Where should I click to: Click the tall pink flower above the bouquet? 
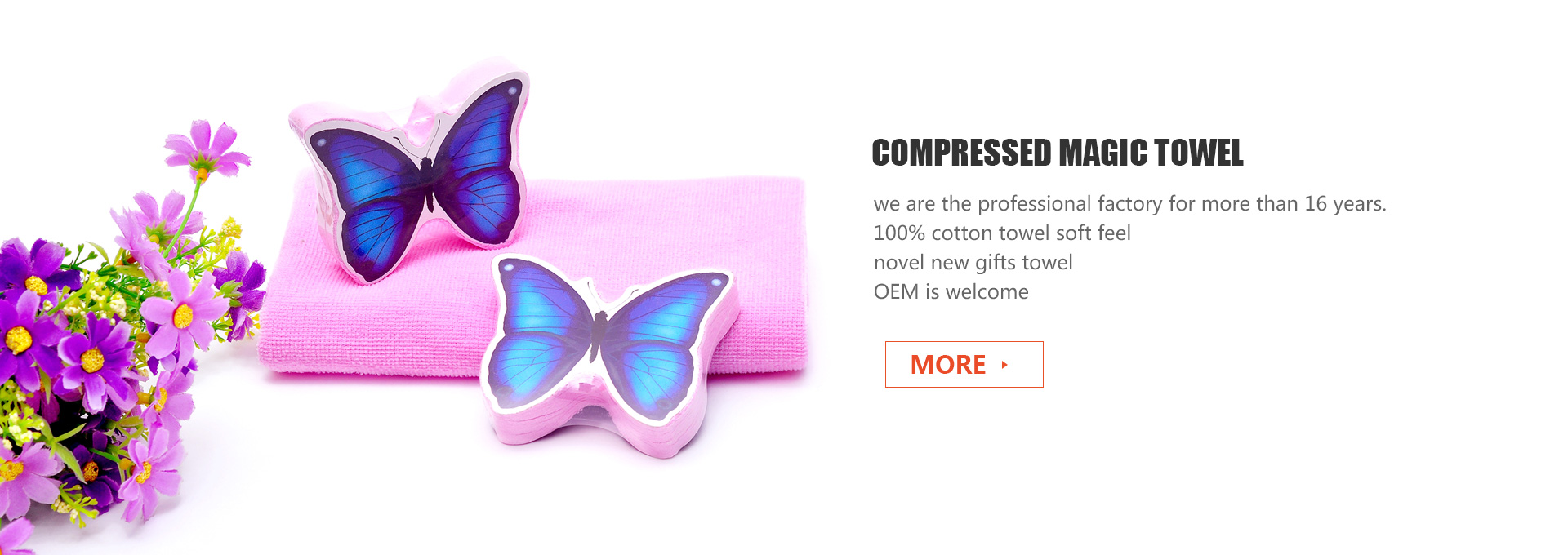(x=206, y=149)
